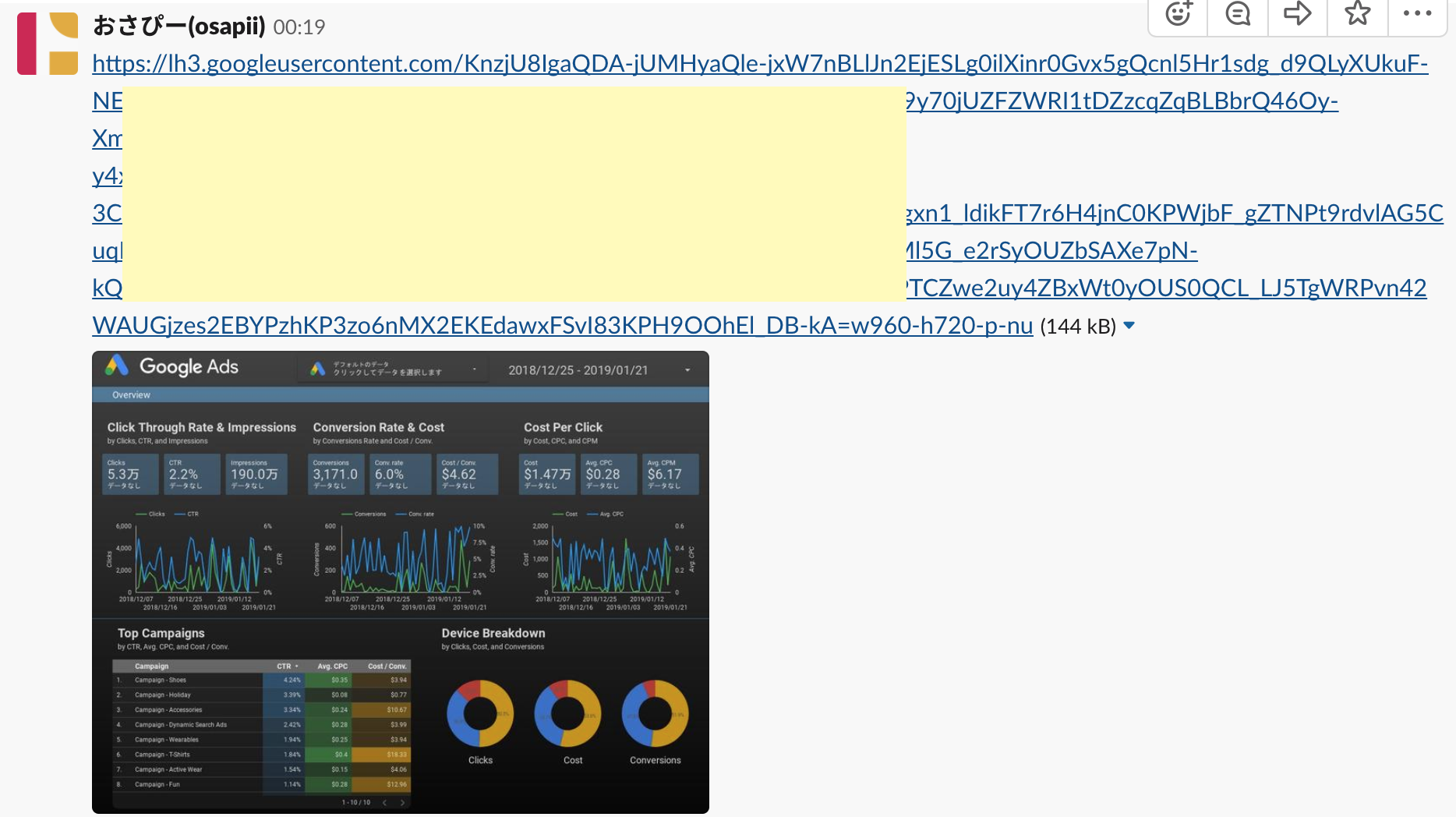Select the Campaign - T-Shirts row
This screenshot has width=1456, height=831.
262,754
